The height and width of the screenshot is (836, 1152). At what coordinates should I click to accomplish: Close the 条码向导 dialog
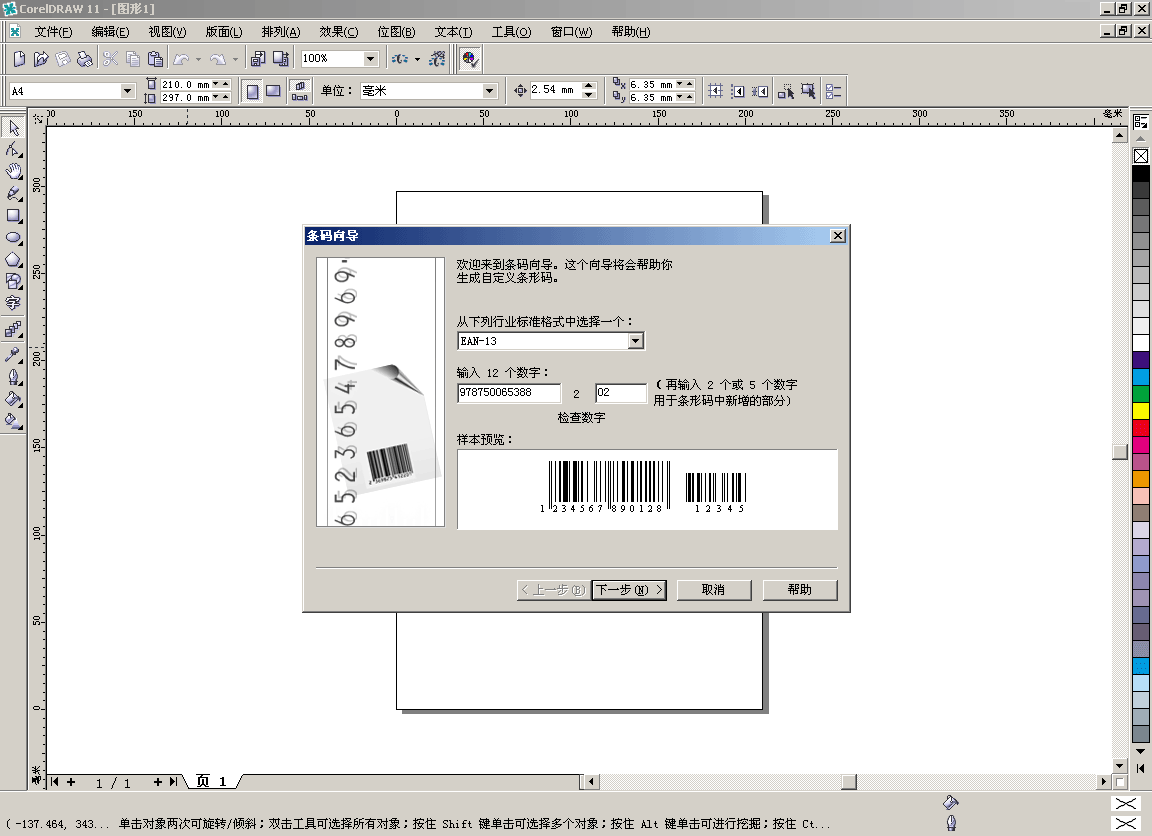(x=838, y=236)
